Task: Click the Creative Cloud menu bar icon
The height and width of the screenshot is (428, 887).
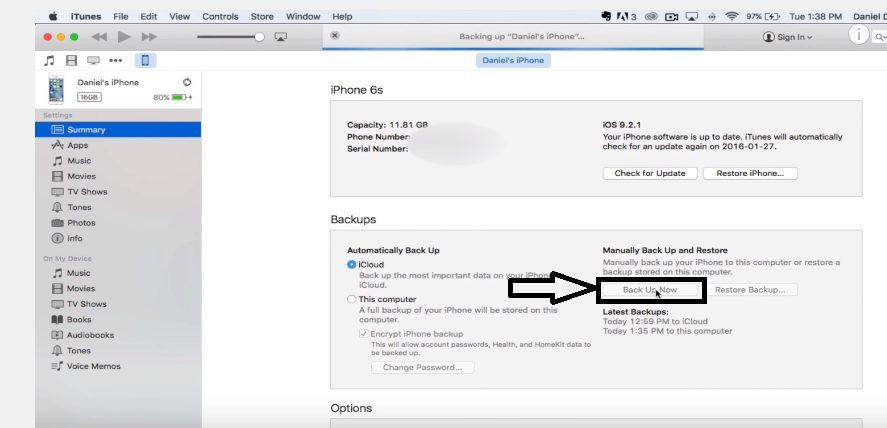Action: point(652,16)
